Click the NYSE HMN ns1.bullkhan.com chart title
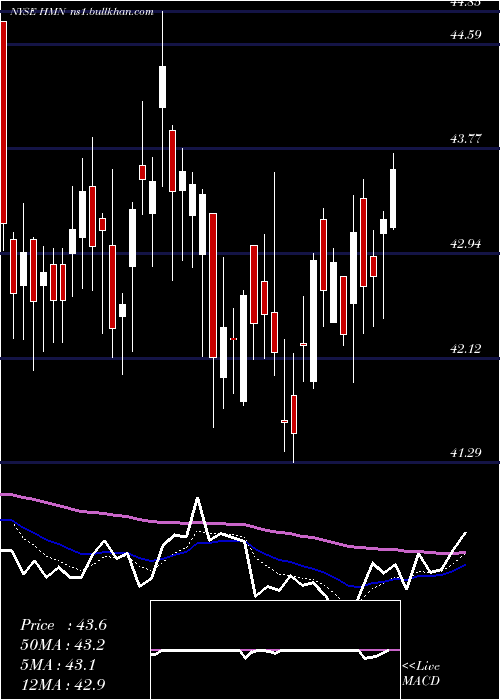 (82, 12)
